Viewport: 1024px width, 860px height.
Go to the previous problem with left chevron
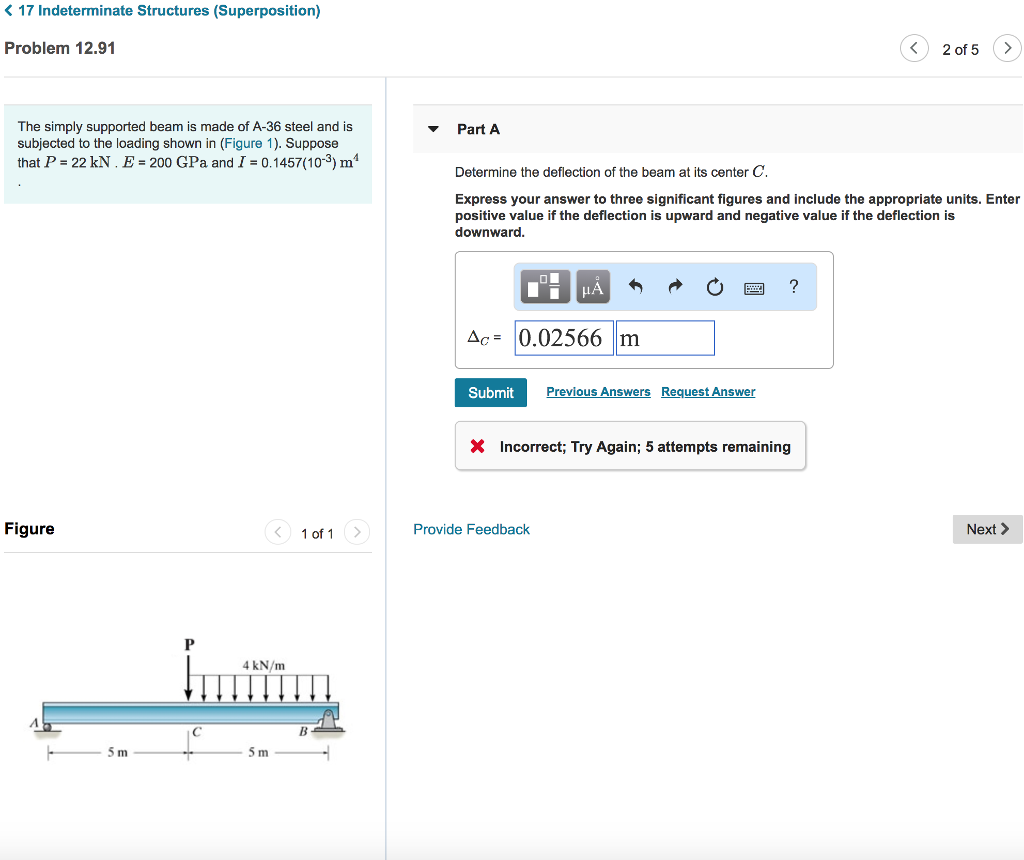914,47
